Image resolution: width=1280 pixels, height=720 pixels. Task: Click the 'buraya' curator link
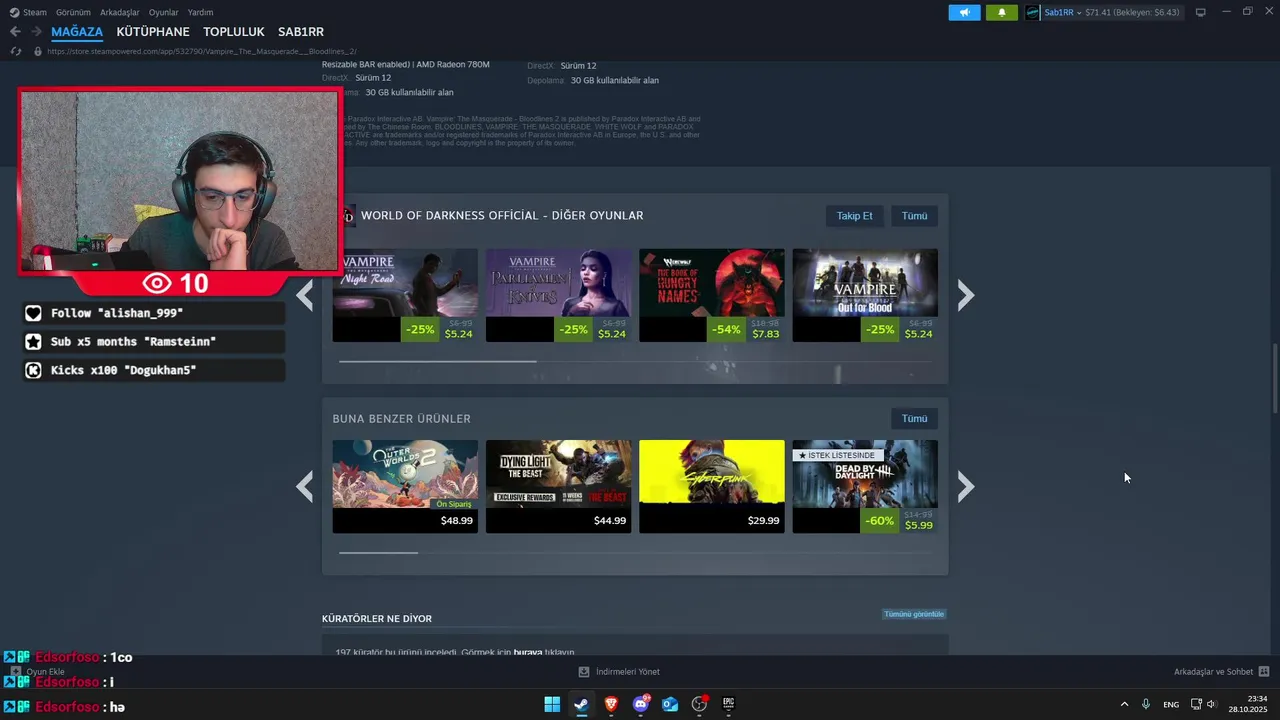528,652
